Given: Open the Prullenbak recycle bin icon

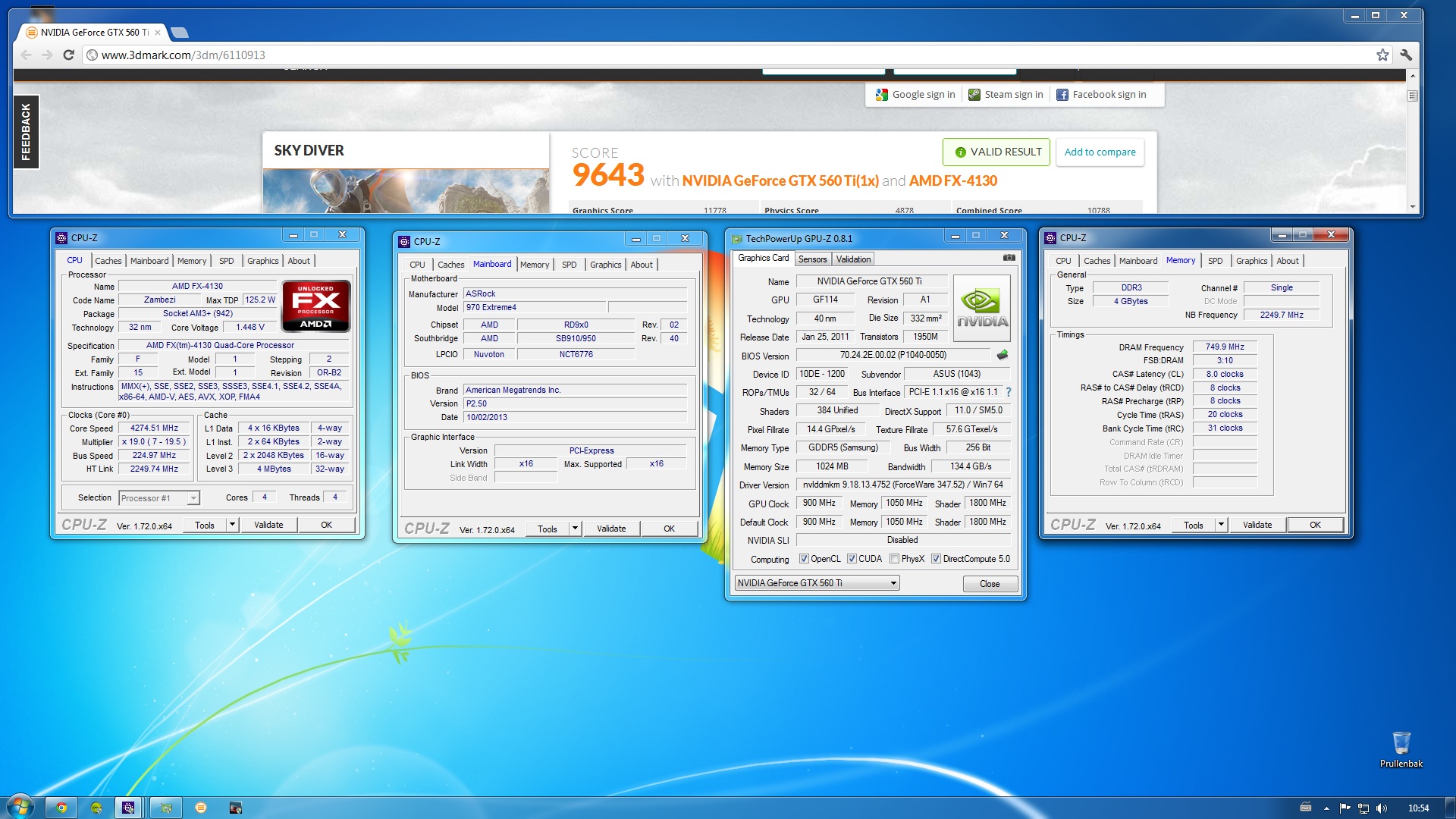Looking at the screenshot, I should pyautogui.click(x=1401, y=749).
